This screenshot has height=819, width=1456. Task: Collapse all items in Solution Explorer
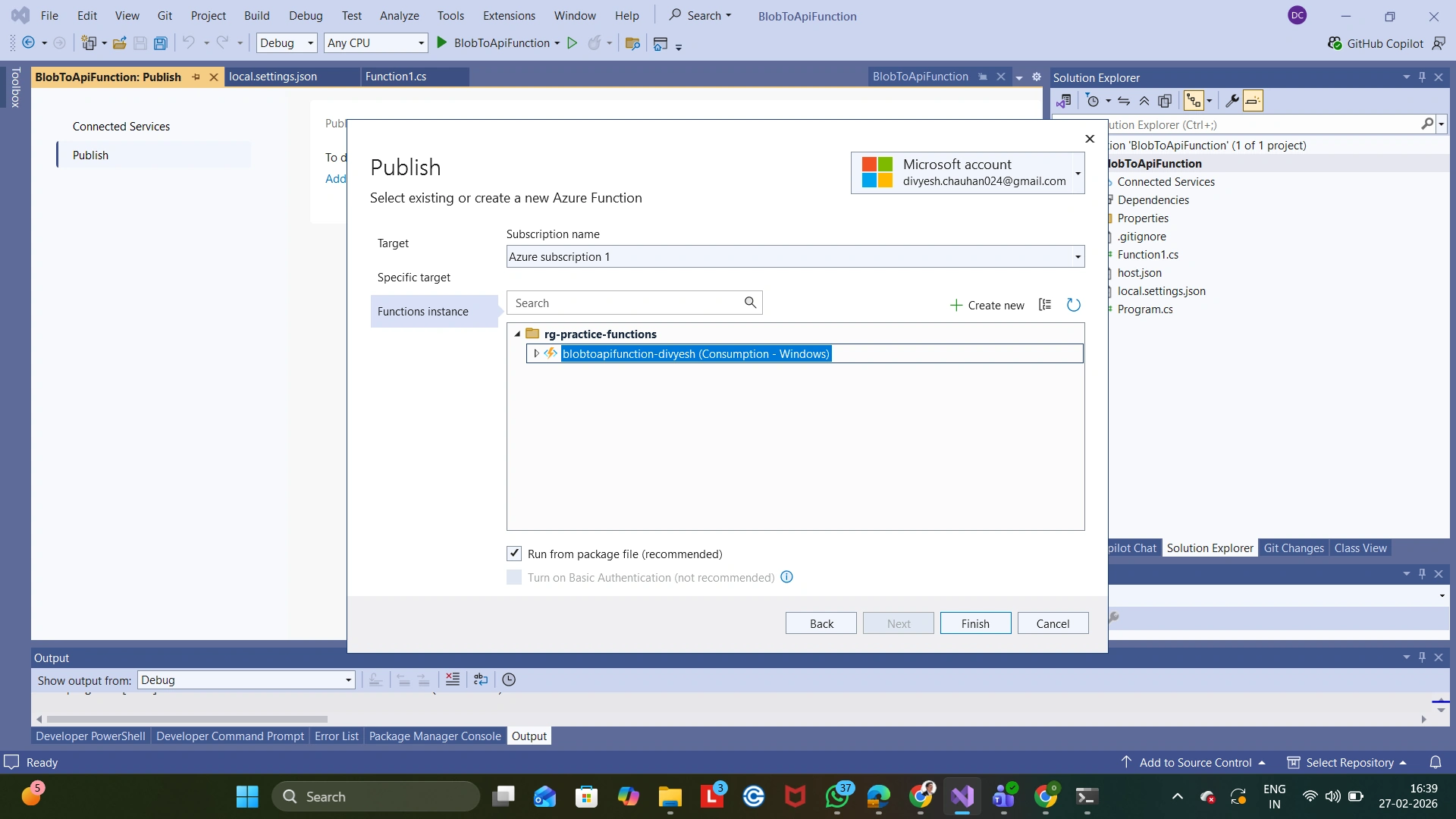tap(1144, 101)
